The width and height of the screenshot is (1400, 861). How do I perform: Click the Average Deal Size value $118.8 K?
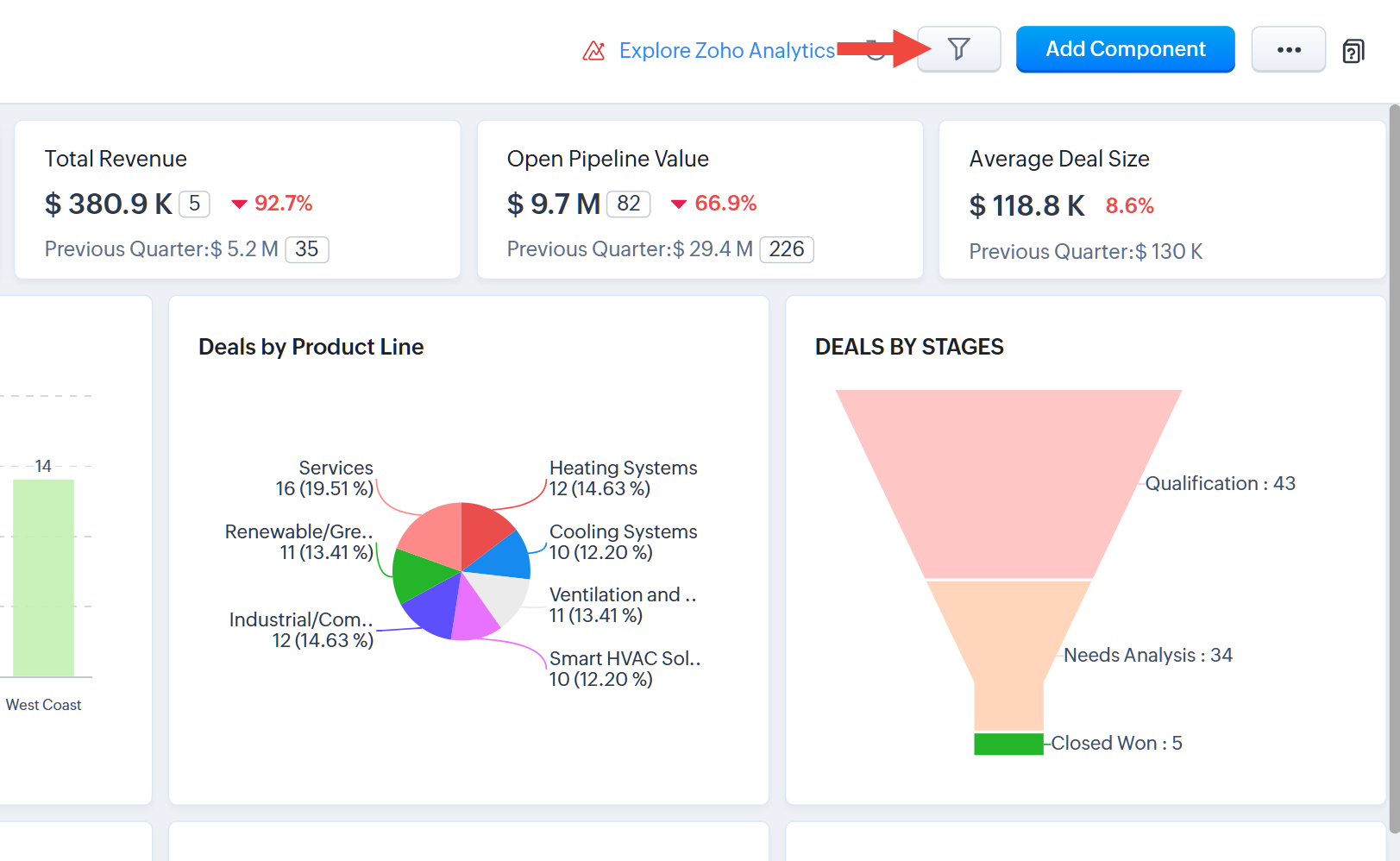1026,206
